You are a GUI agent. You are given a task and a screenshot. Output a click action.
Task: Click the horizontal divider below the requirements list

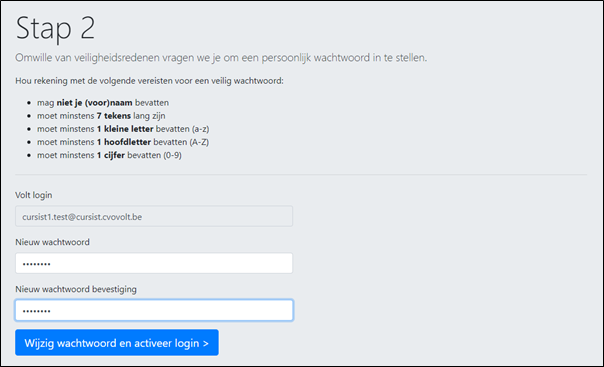coord(301,174)
